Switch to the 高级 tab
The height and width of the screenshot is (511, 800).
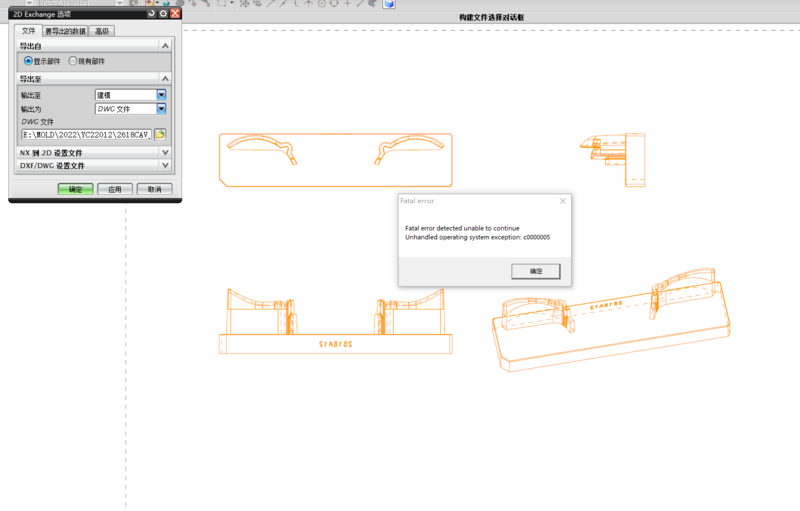102,31
